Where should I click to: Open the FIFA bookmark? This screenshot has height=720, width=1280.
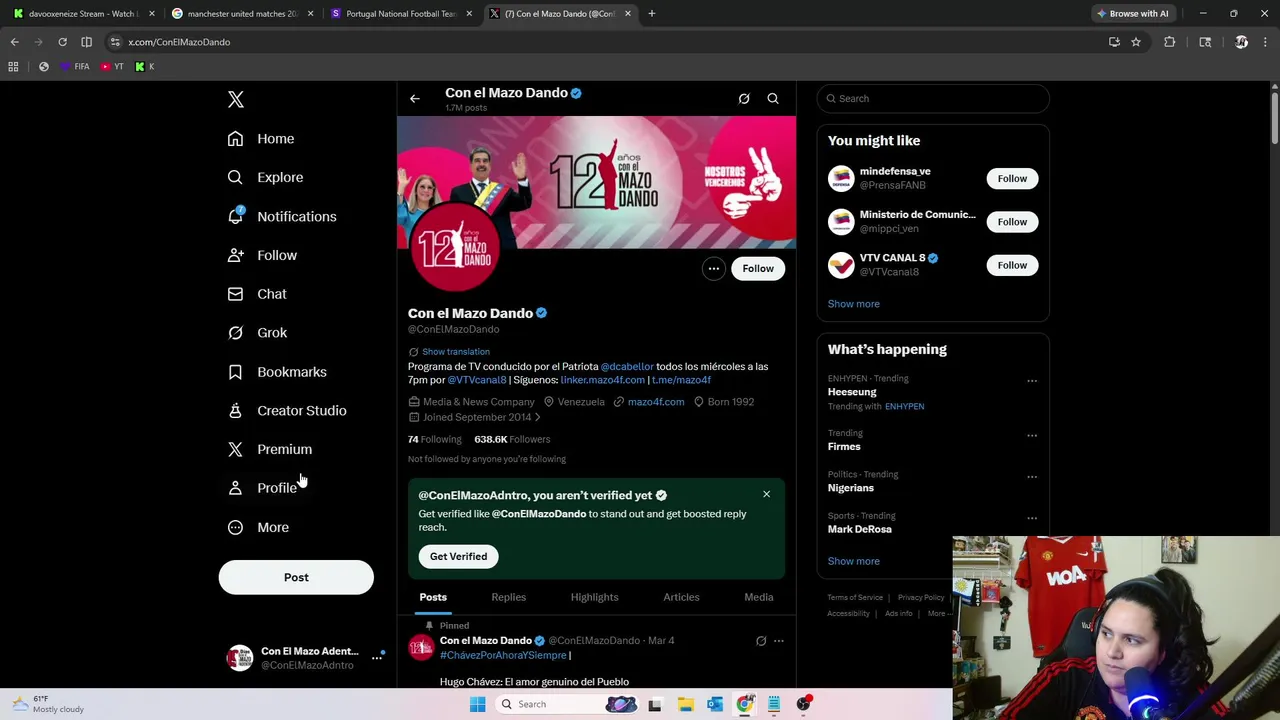click(74, 67)
